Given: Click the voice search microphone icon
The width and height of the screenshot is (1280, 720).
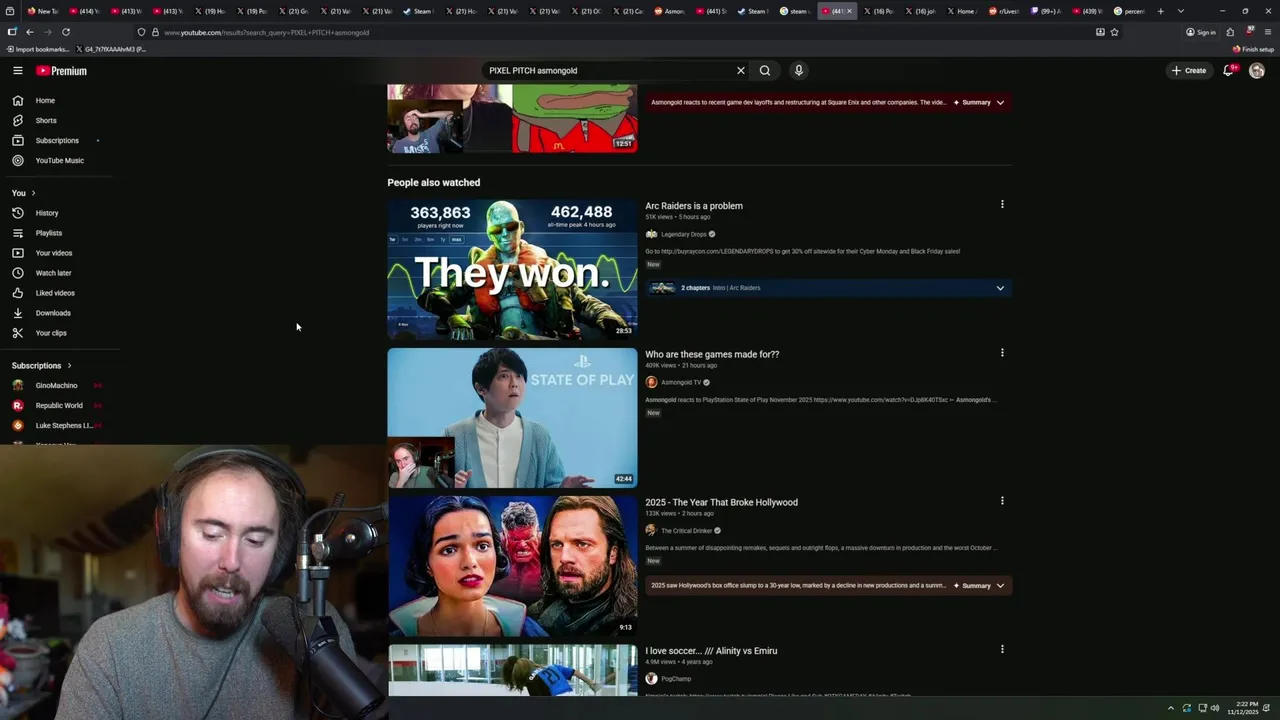Looking at the screenshot, I should click(x=798, y=71).
